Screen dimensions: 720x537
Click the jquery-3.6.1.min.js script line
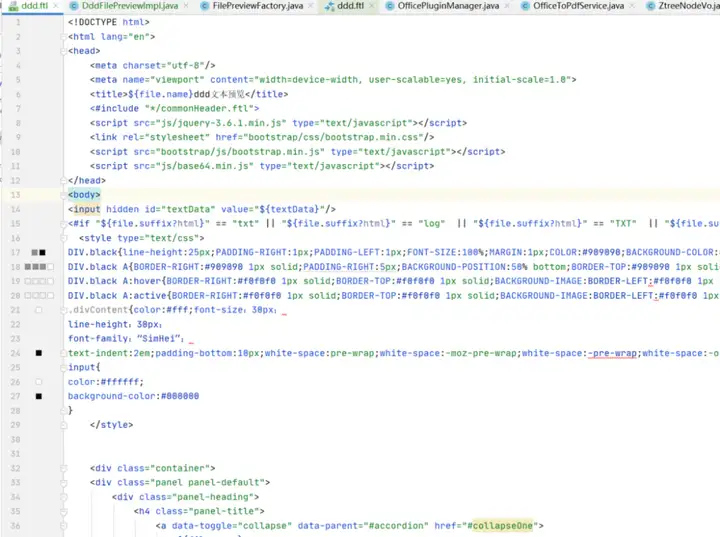coord(278,123)
